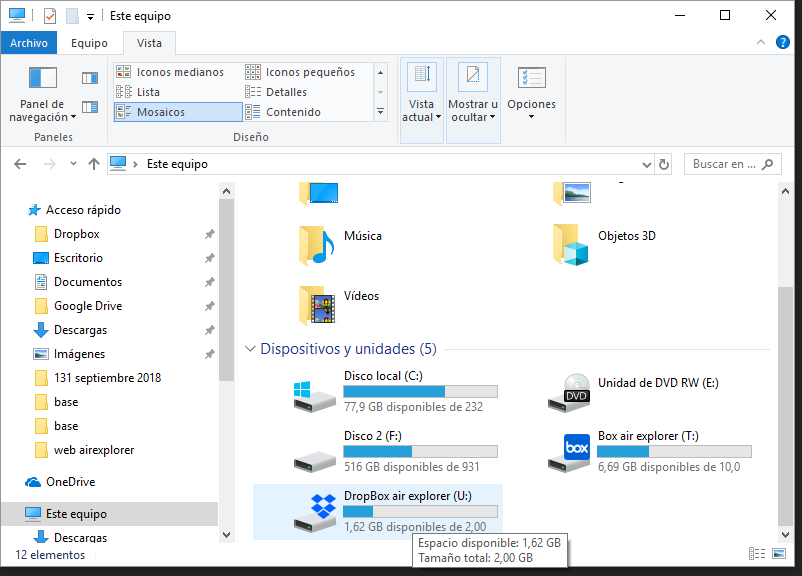The image size is (802, 576).
Task: Switch to the Equipo ribbon tab
Action: point(89,43)
